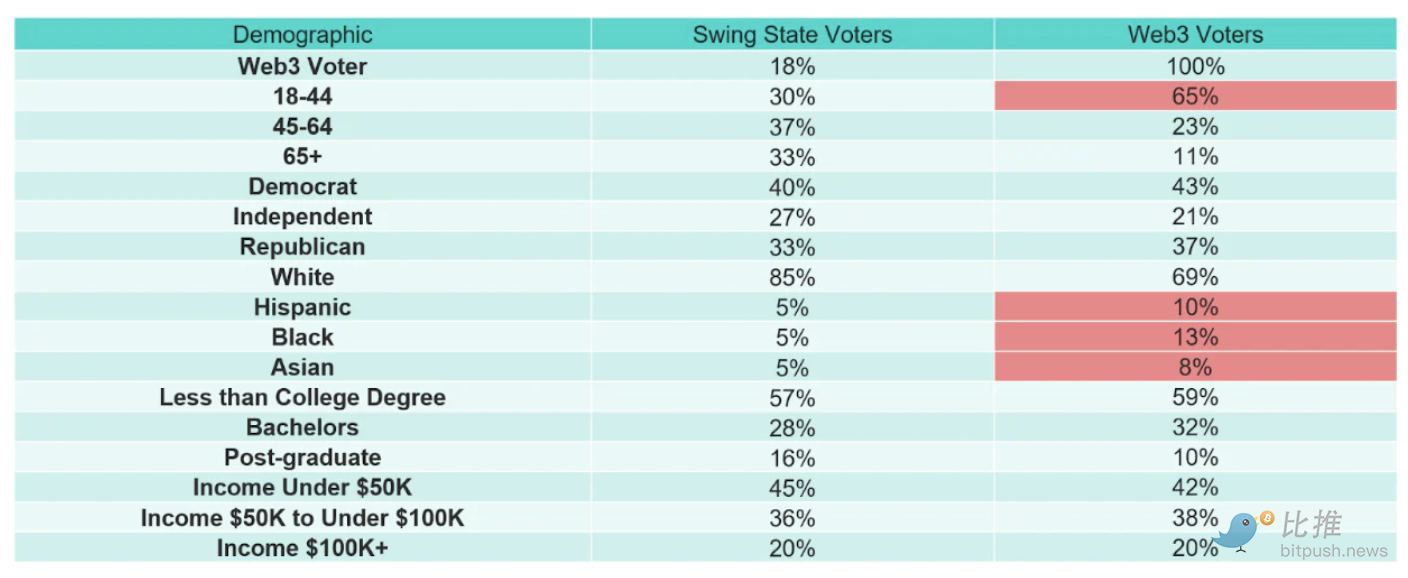Select the Demographic column header
Image resolution: width=1408 pixels, height=578 pixels.
[x=302, y=35]
